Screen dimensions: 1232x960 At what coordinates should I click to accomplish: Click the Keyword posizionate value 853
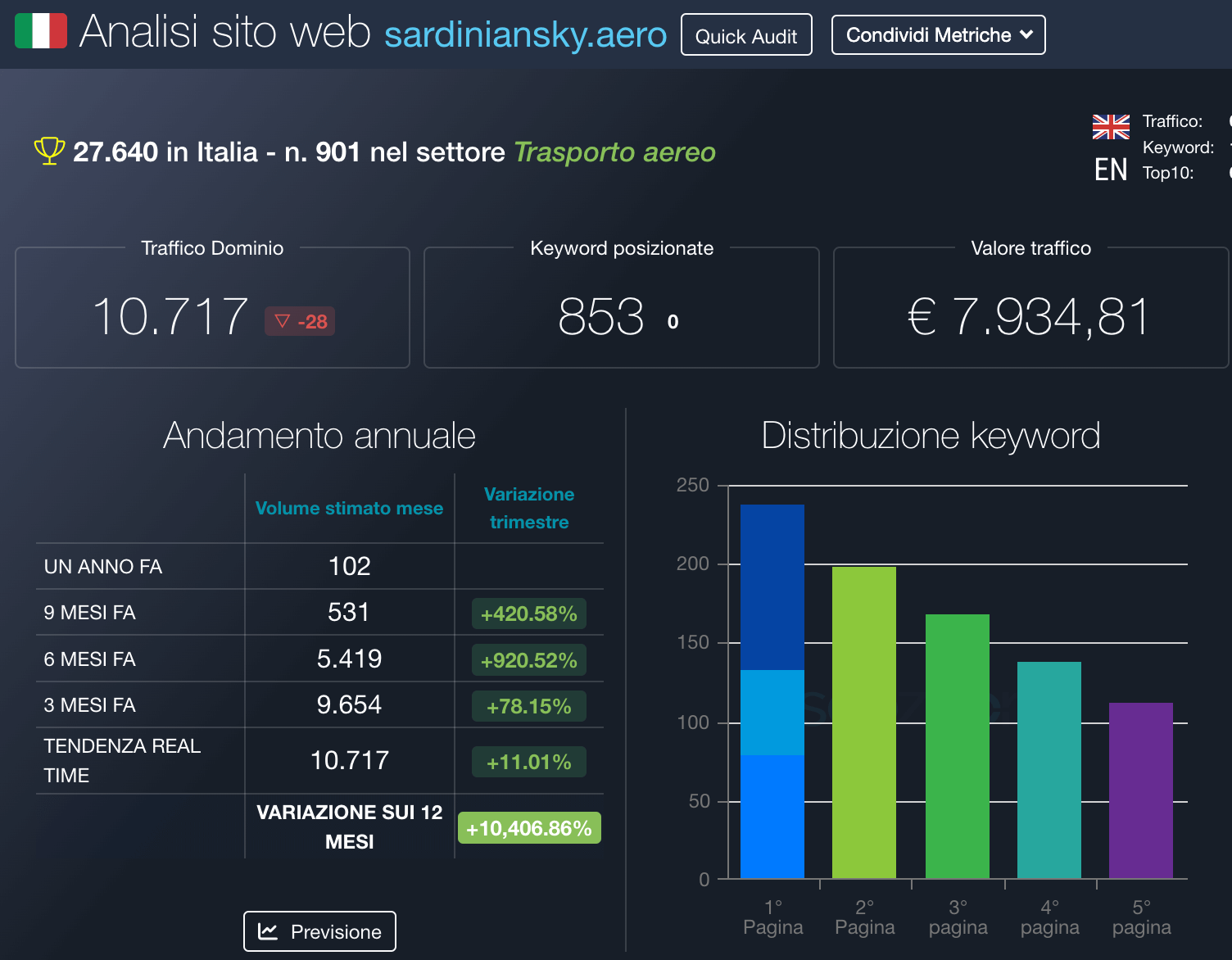(x=601, y=317)
